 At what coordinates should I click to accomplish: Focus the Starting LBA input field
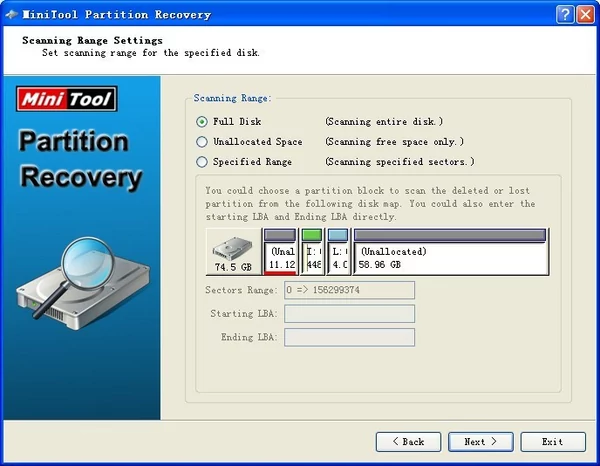tap(349, 314)
